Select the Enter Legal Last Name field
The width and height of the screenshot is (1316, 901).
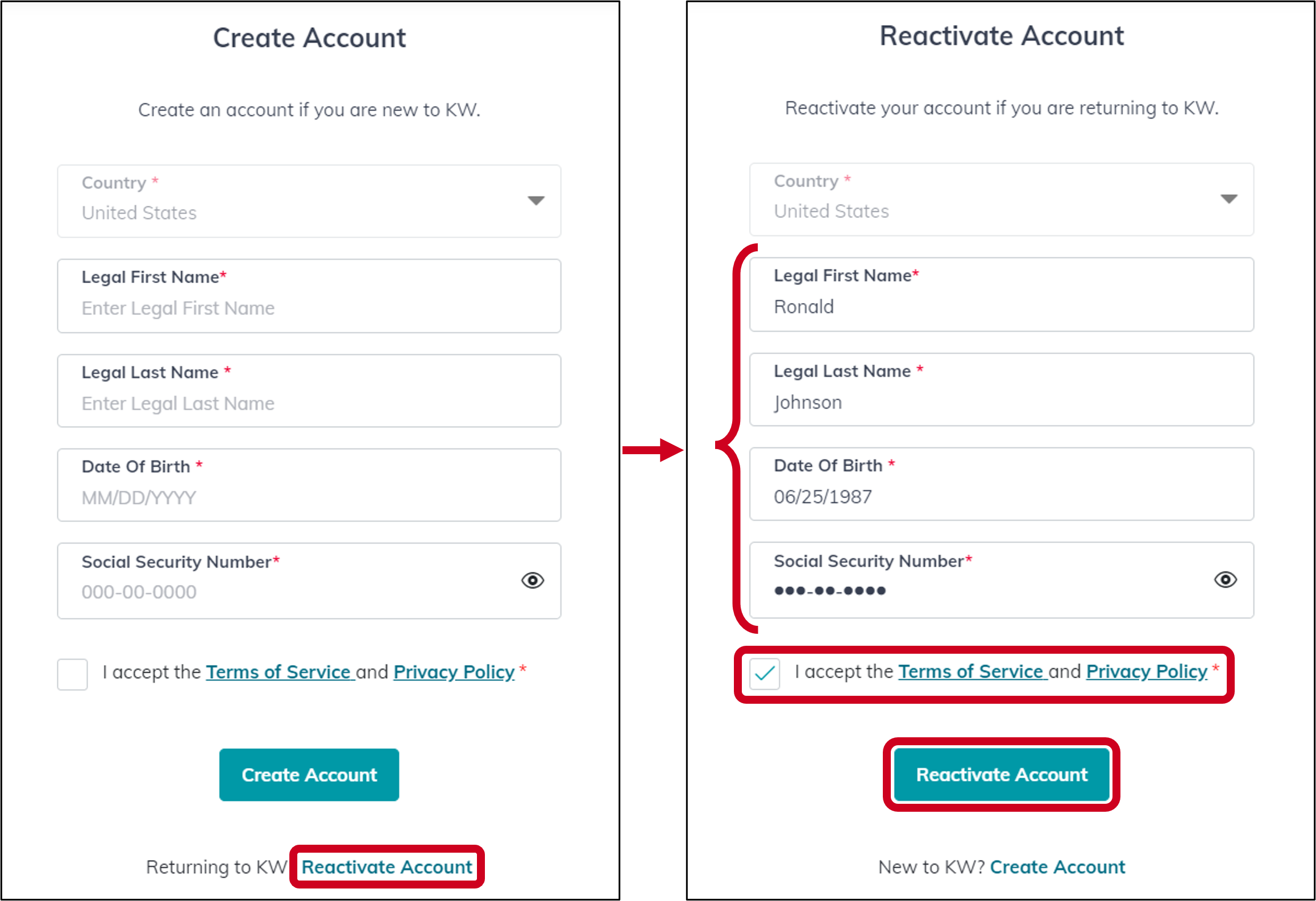point(309,403)
